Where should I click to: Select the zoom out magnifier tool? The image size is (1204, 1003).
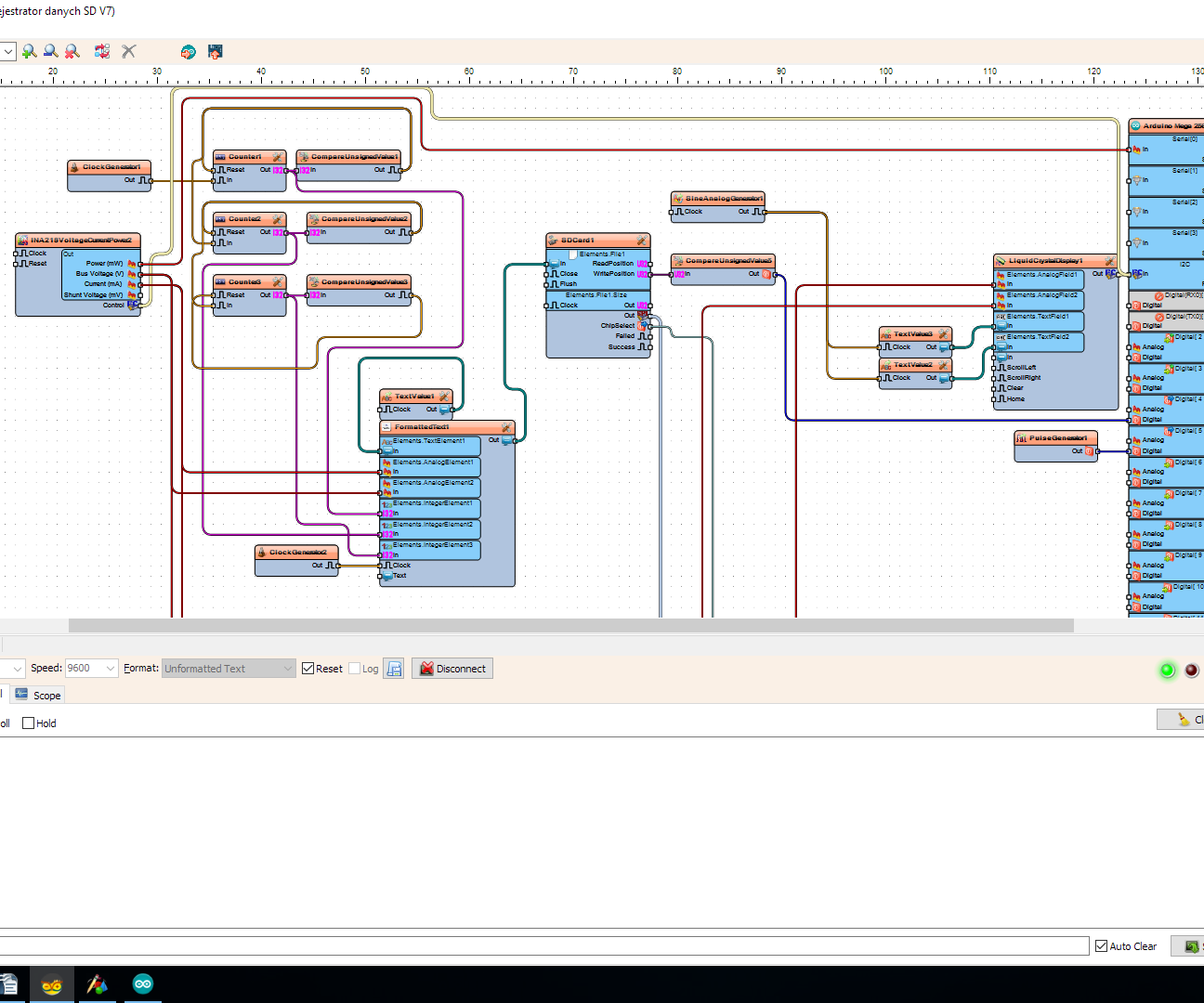50,51
